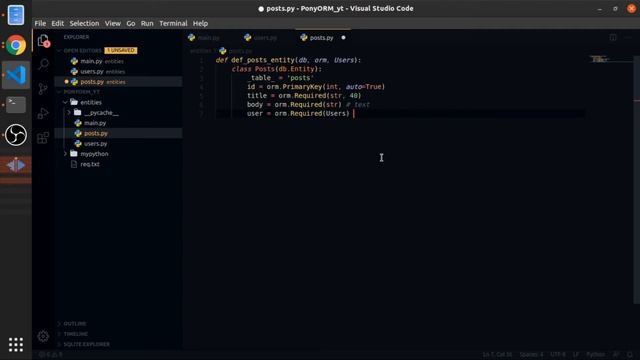Open the Run menu
The width and height of the screenshot is (640, 360).
tap(147, 23)
